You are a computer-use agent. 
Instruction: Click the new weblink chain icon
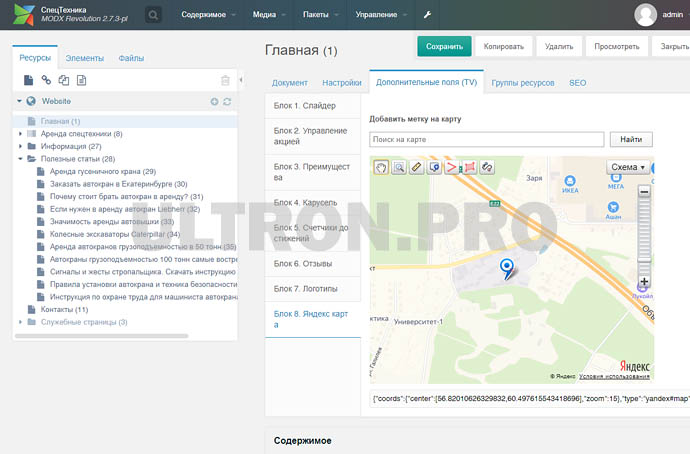[46, 80]
